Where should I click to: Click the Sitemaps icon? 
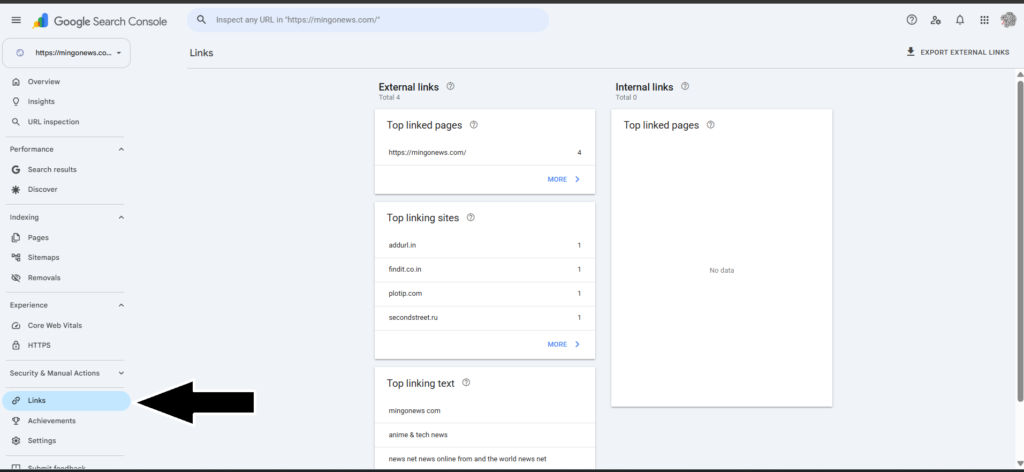pyautogui.click(x=16, y=257)
